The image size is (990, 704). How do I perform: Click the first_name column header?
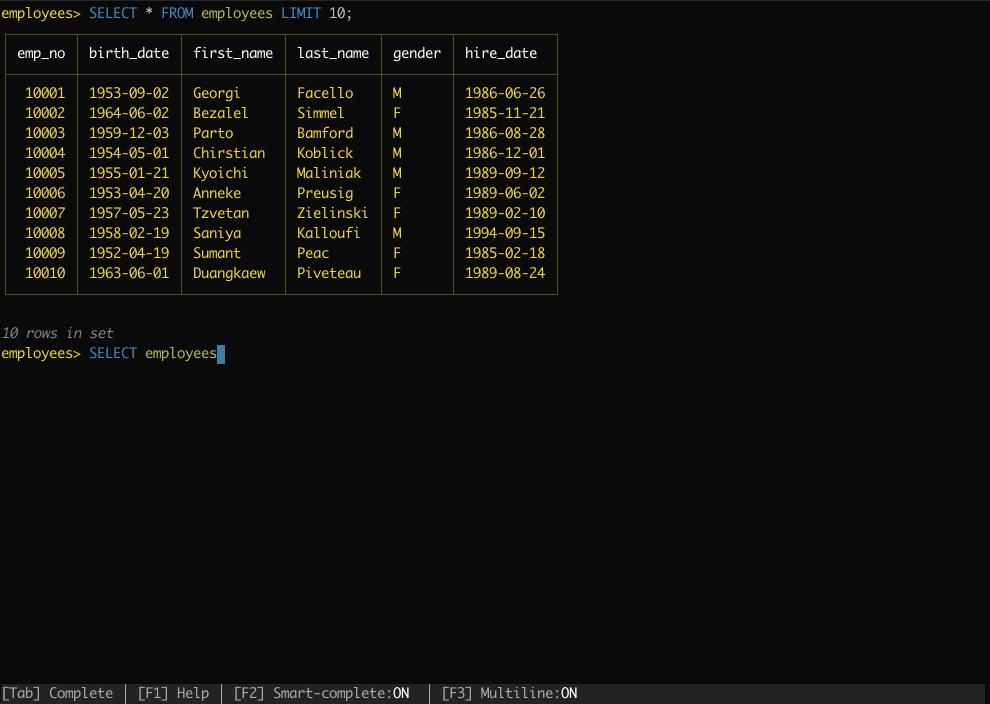233,54
